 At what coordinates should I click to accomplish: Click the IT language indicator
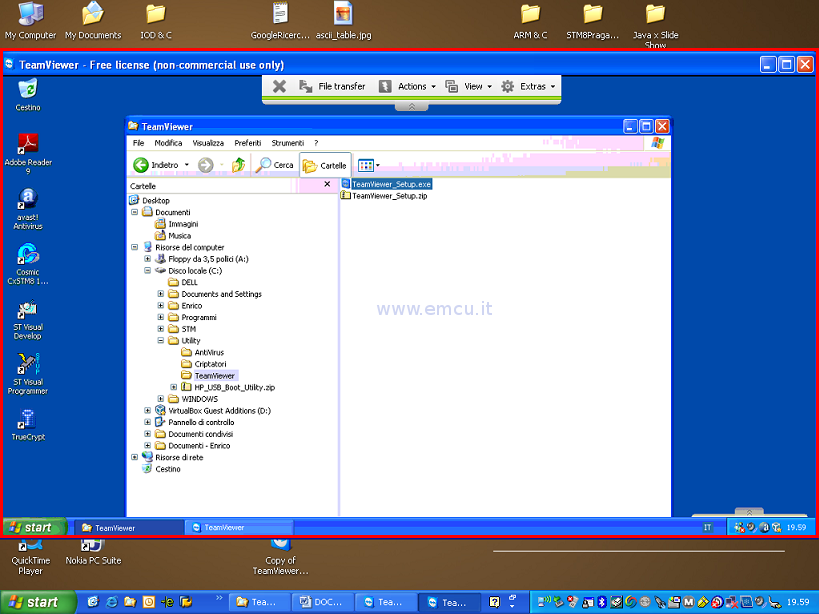[x=707, y=527]
